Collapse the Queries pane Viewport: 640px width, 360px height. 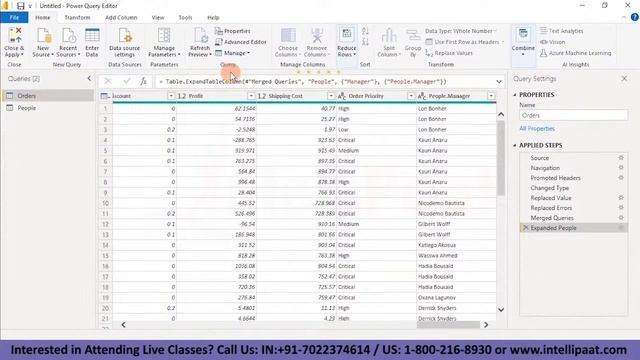89,78
